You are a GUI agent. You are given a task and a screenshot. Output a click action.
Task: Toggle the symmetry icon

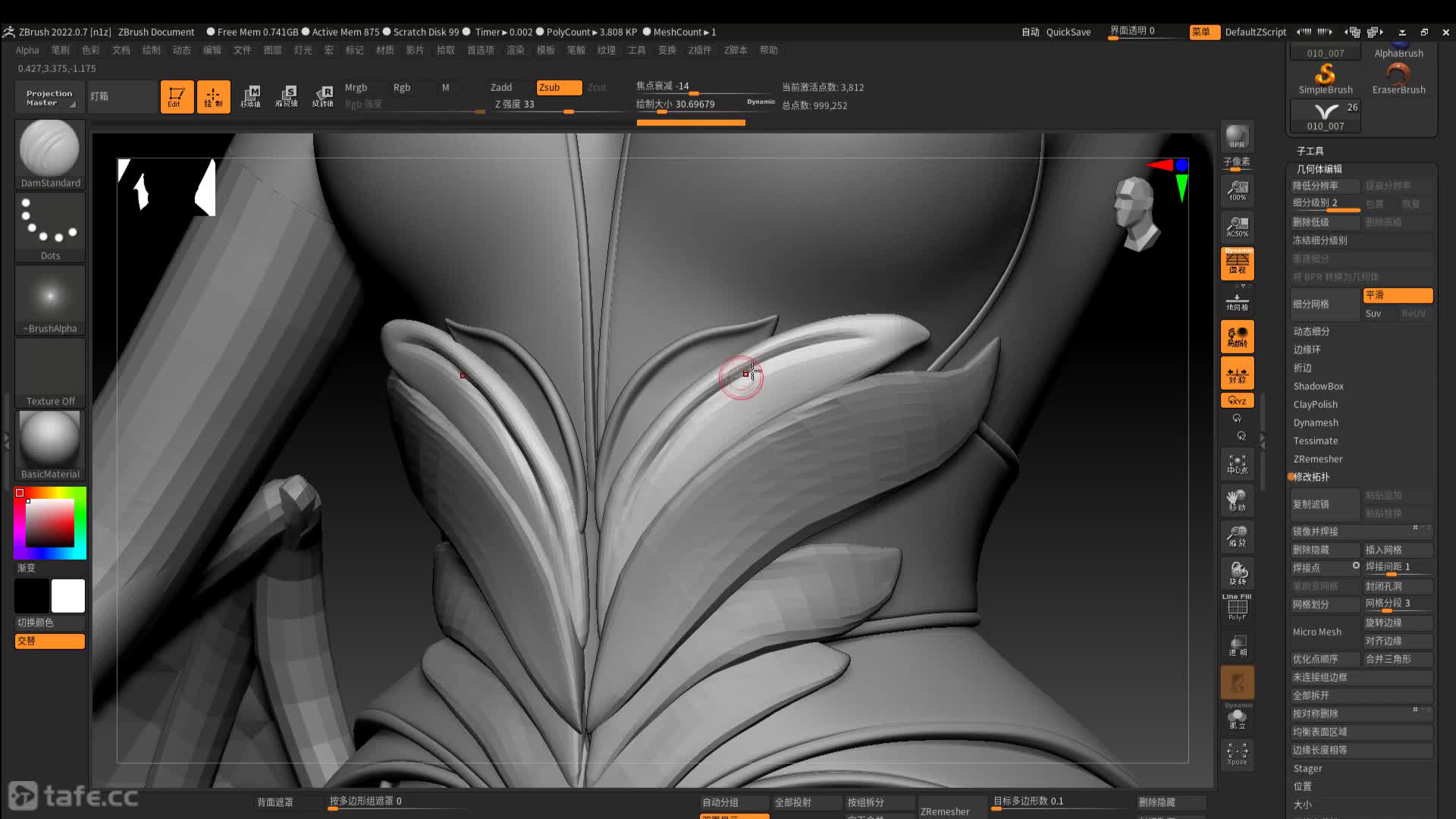tap(1237, 373)
